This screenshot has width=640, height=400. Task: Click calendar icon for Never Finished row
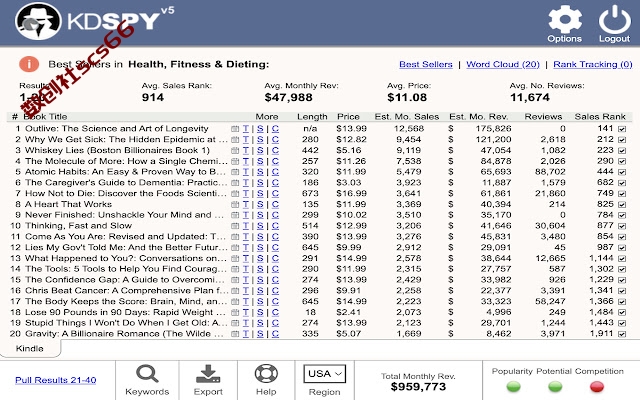point(235,215)
